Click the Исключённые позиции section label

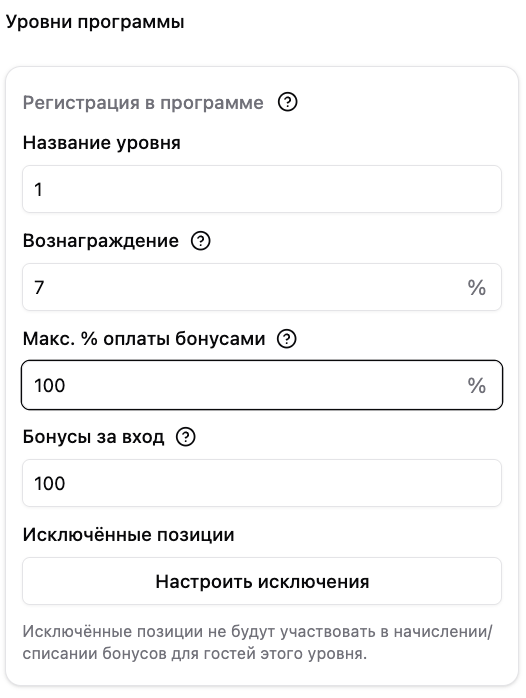(128, 535)
